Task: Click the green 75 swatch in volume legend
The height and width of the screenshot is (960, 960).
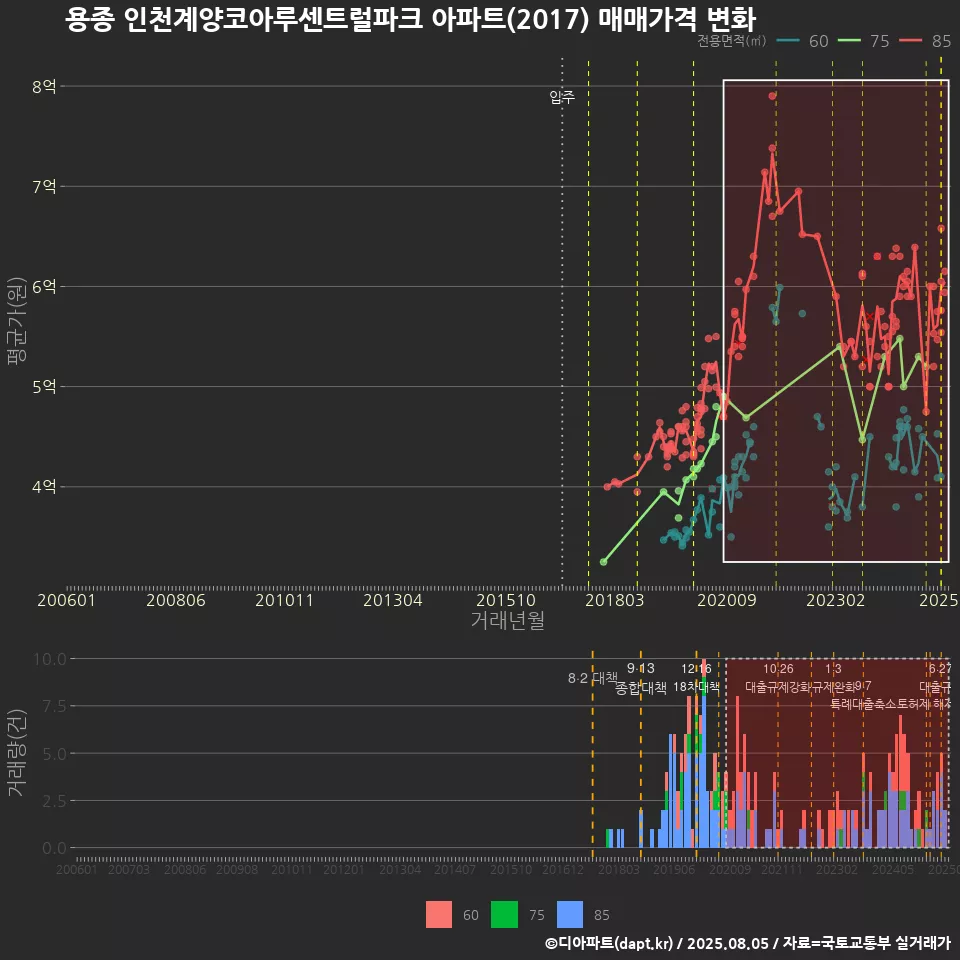Action: pos(504,915)
